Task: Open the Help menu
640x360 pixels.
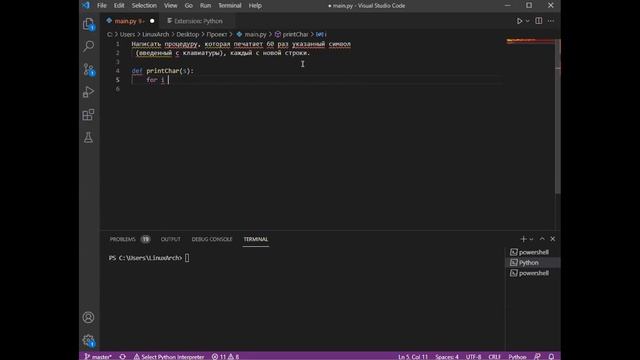Action: click(255, 5)
